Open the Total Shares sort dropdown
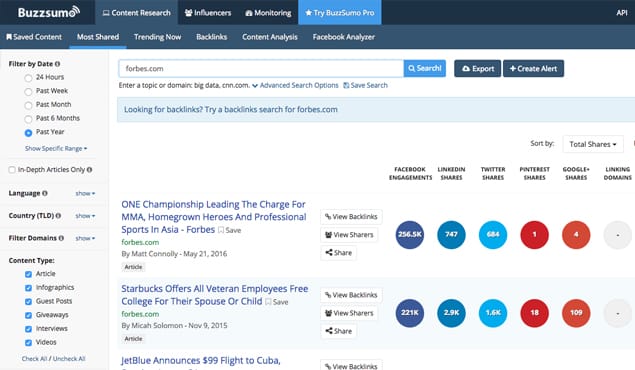Image resolution: width=635 pixels, height=370 pixels. click(x=593, y=144)
